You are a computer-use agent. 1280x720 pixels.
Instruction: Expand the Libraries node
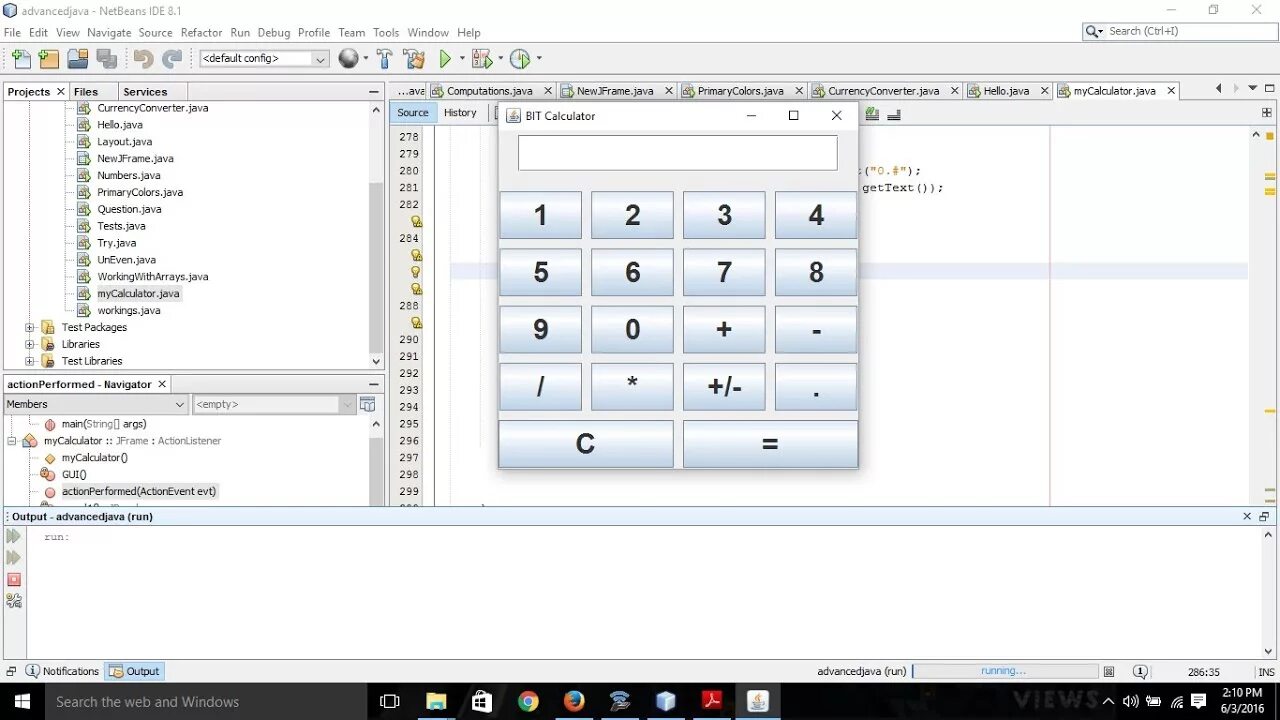tap(30, 344)
